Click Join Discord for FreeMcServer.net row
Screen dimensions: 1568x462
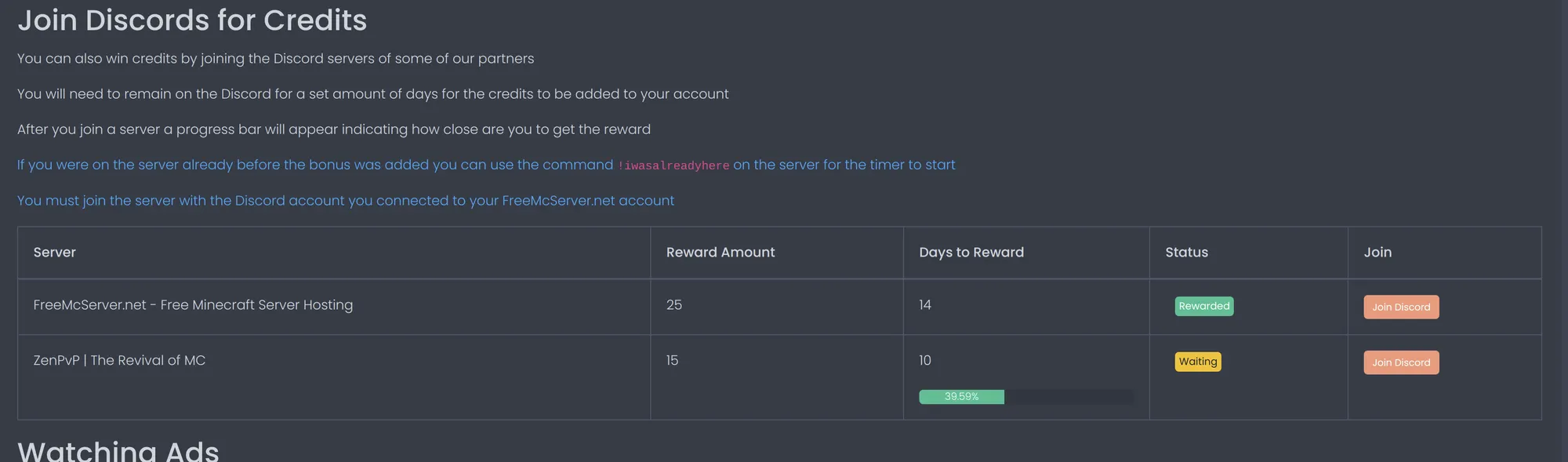[1400, 307]
